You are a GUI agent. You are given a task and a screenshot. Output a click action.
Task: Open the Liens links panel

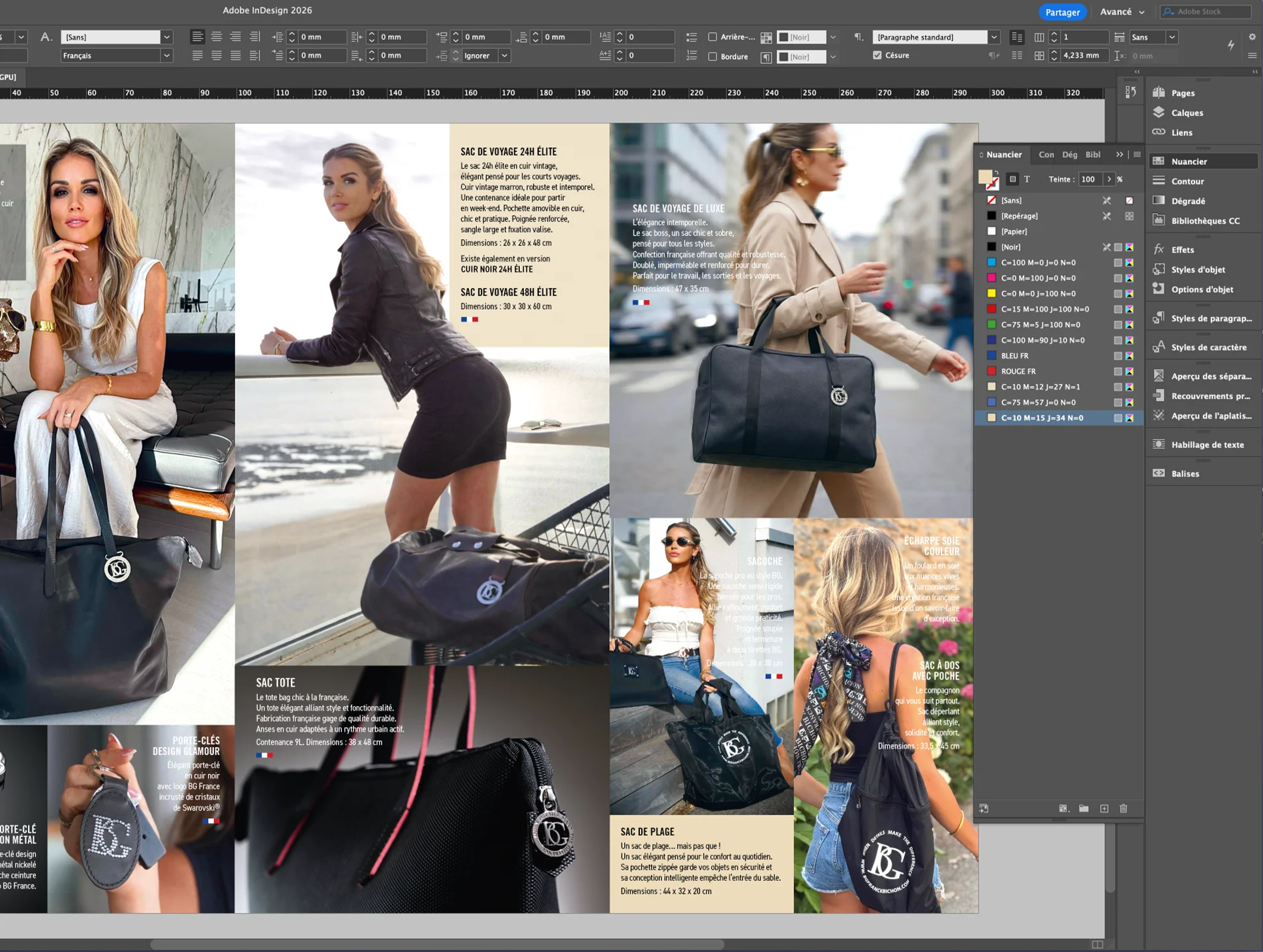pos(1181,132)
